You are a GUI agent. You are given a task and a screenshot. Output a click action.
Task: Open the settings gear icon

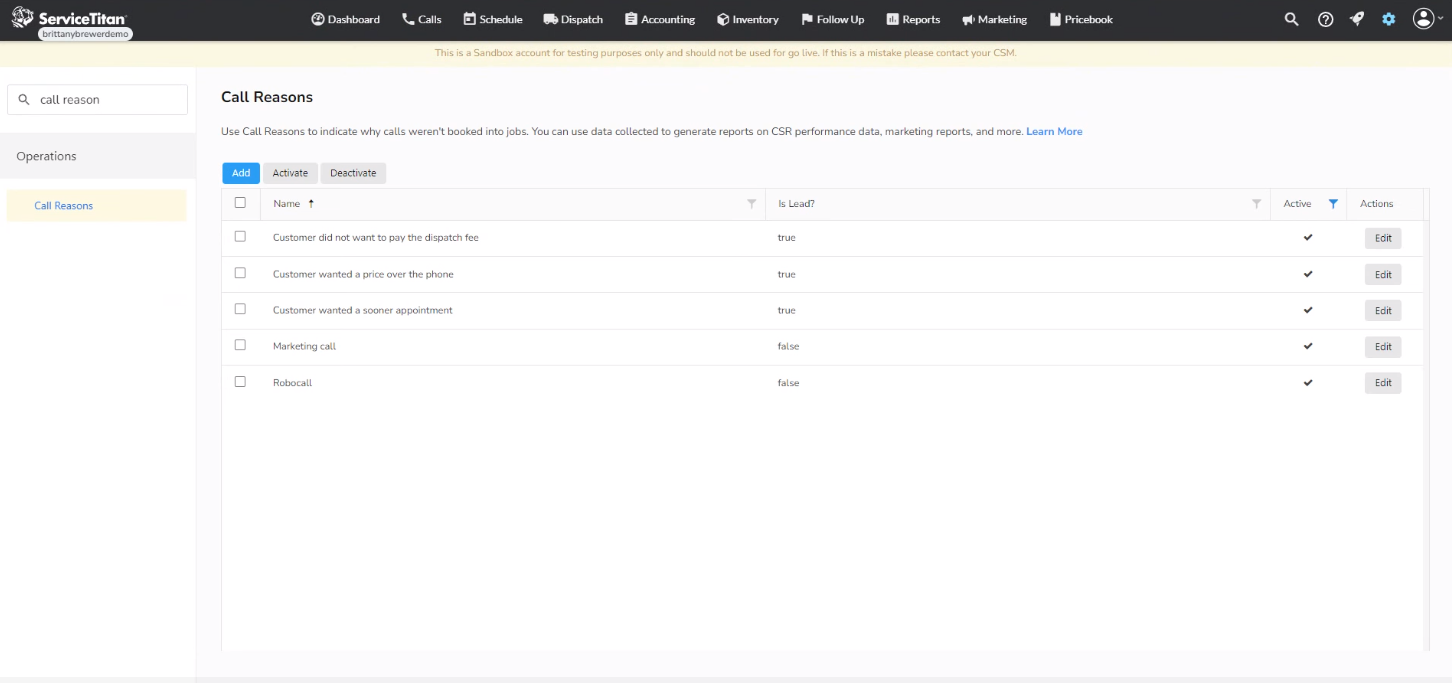coord(1388,19)
